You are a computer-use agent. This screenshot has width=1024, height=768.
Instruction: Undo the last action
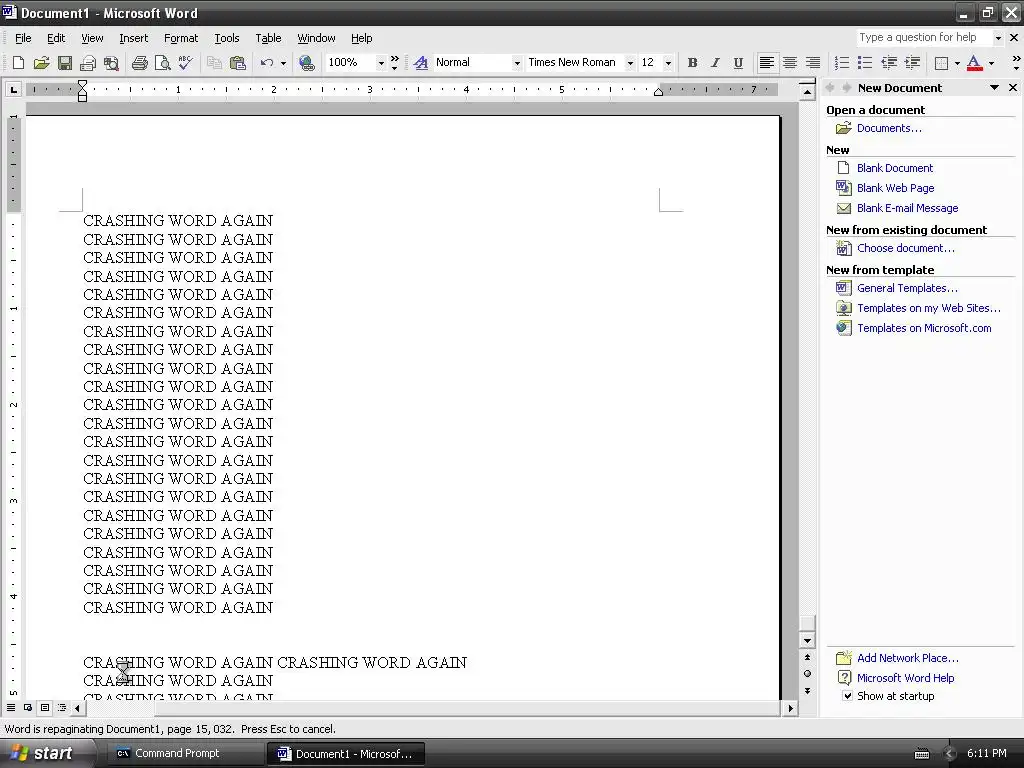(x=266, y=63)
